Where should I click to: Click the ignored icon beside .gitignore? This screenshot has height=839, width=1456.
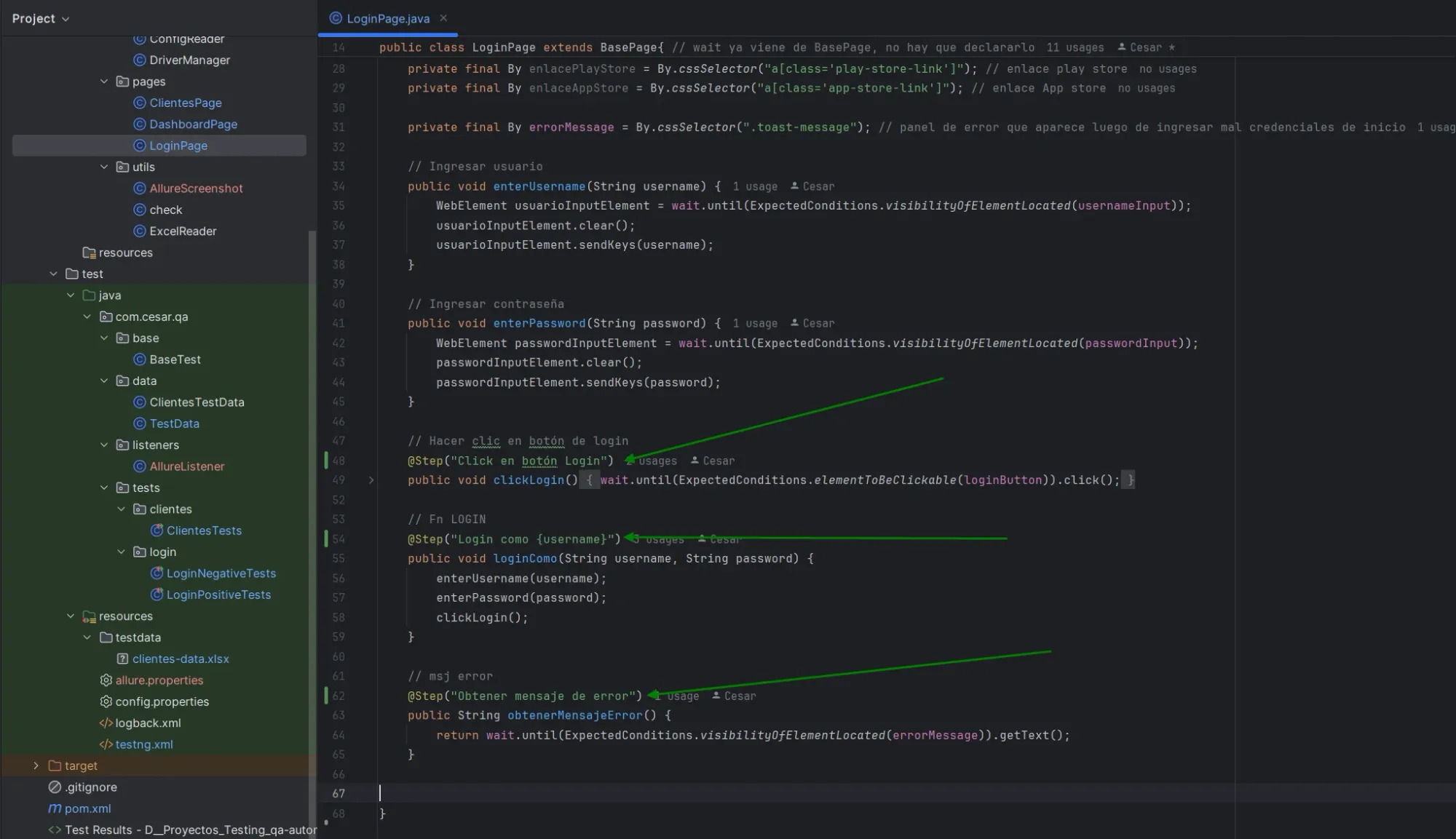(x=53, y=787)
